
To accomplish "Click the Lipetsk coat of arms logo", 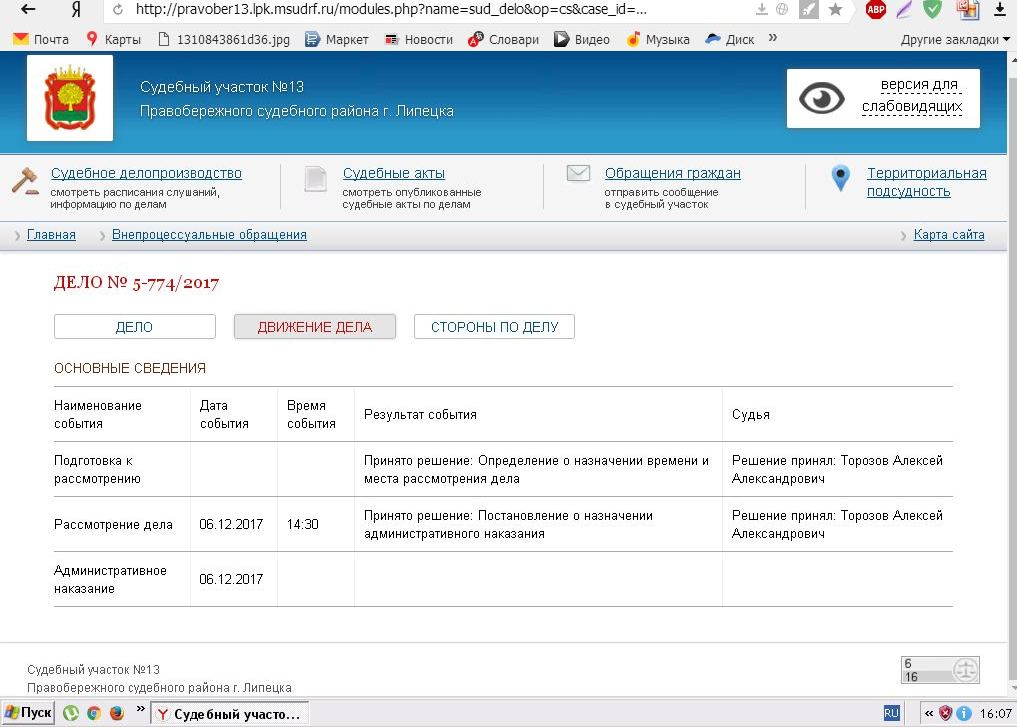I will click(69, 98).
